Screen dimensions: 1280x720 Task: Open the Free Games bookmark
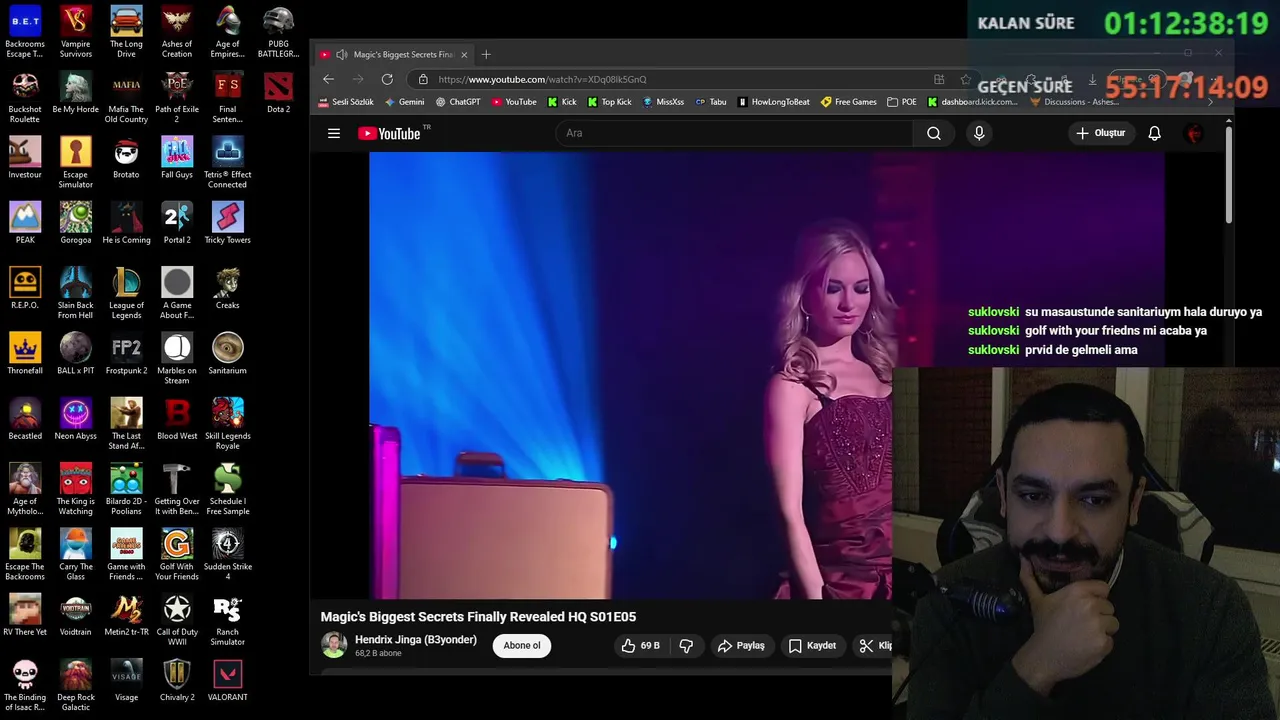click(848, 102)
